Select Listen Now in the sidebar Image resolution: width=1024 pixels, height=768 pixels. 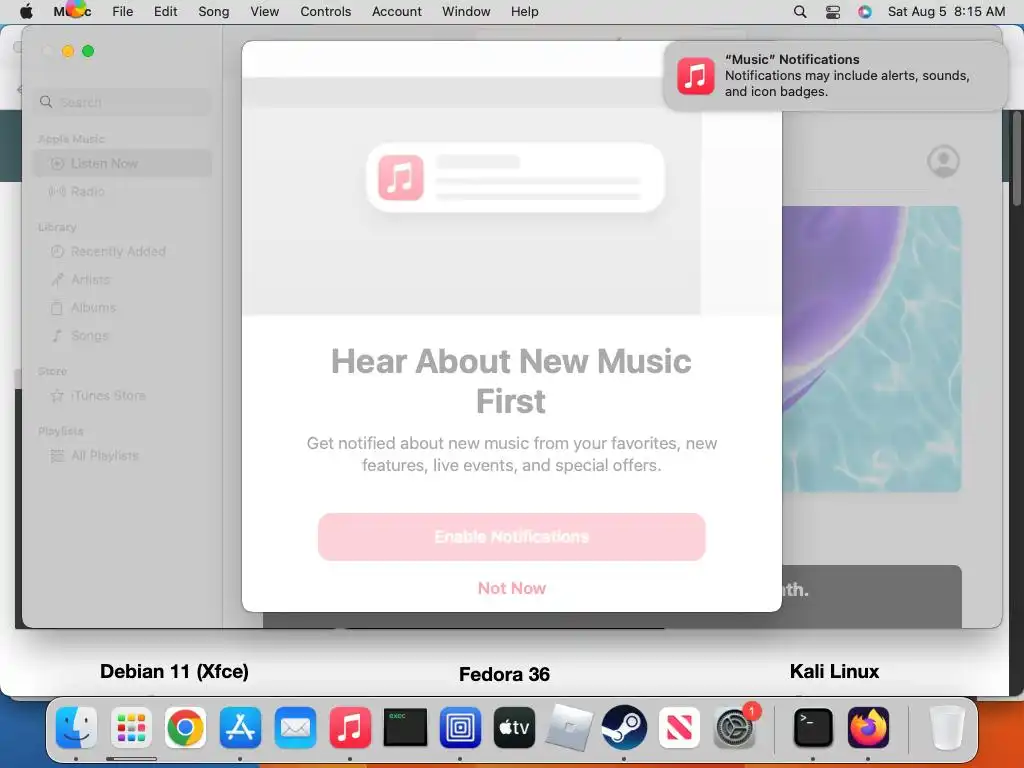point(123,163)
